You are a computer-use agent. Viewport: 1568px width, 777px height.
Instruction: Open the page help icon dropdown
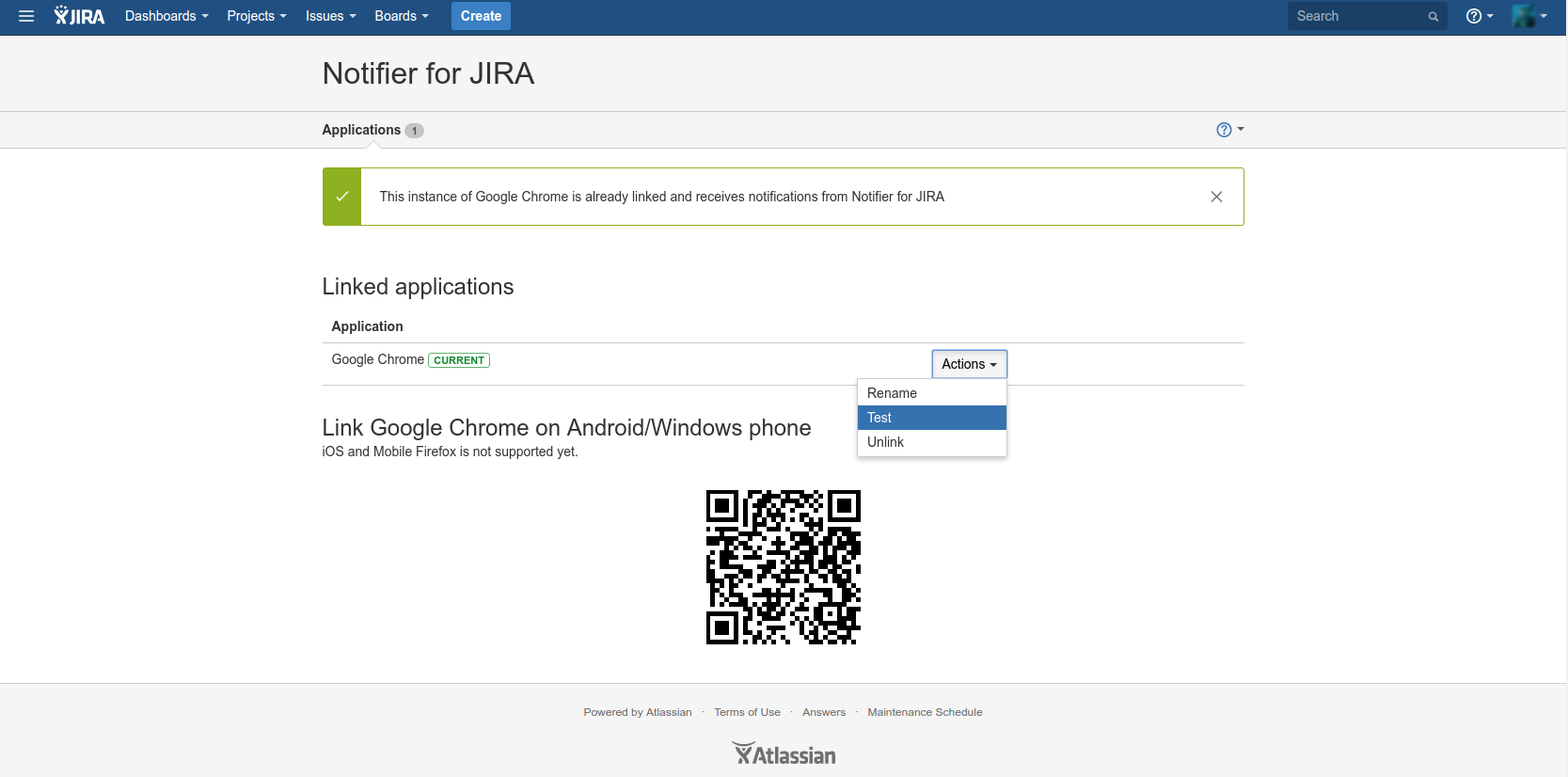click(1230, 130)
